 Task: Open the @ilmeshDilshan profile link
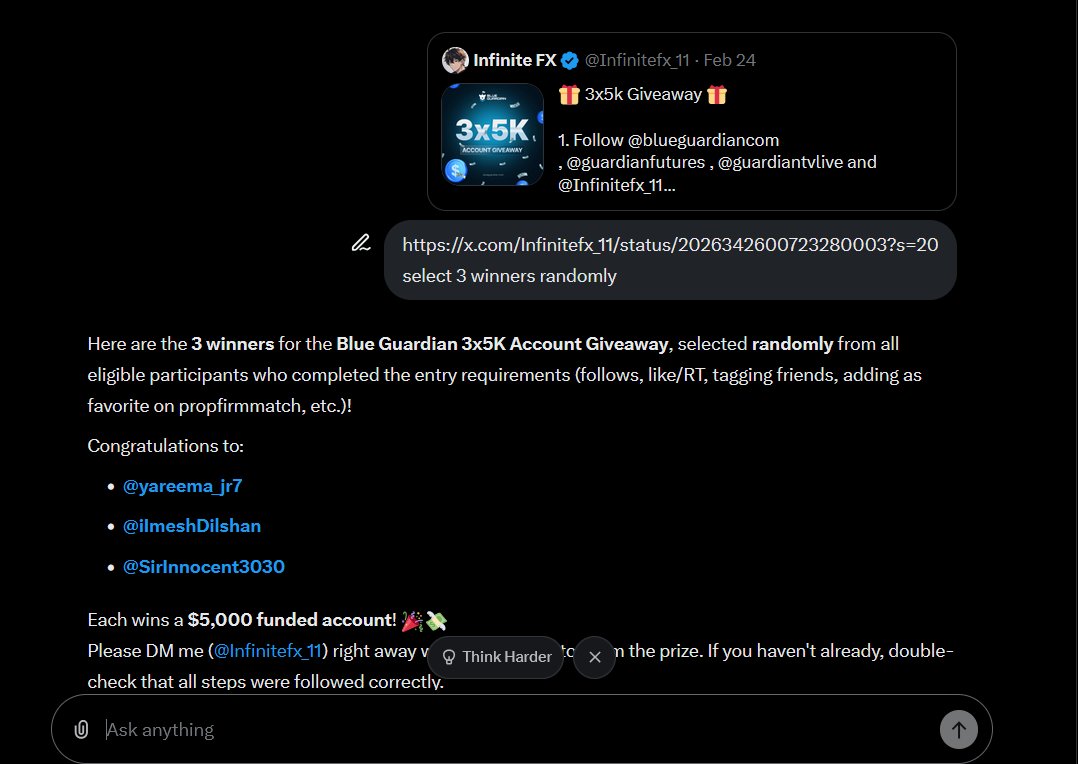[x=192, y=526]
